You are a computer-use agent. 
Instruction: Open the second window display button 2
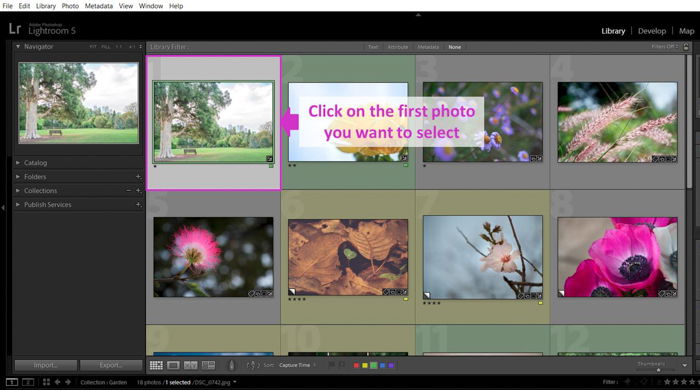[28, 382]
